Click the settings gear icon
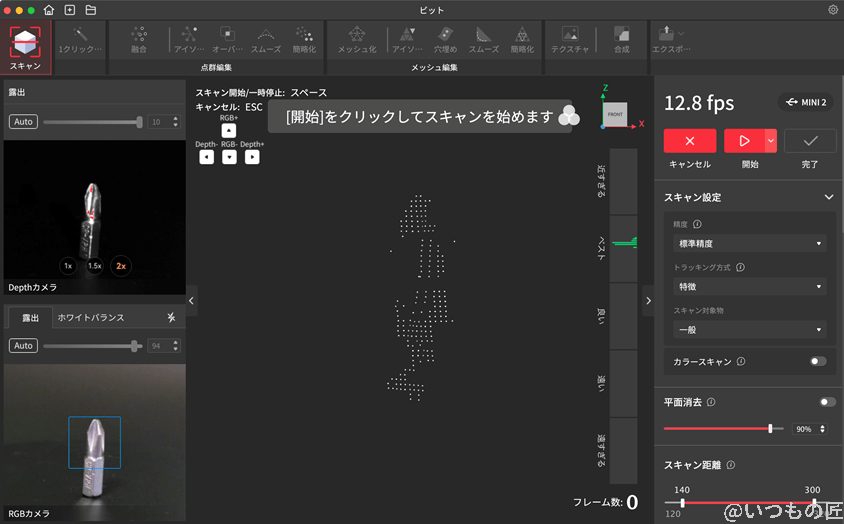Image resolution: width=844 pixels, height=524 pixels. (833, 10)
